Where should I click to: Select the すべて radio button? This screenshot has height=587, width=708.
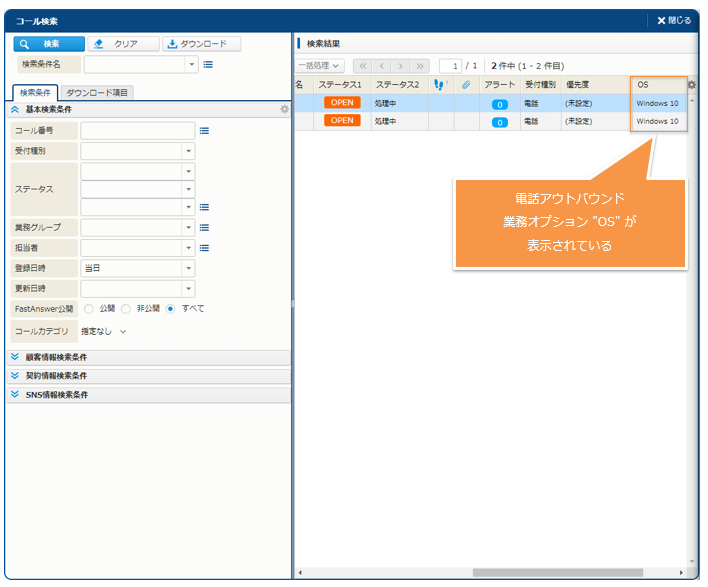[171, 309]
